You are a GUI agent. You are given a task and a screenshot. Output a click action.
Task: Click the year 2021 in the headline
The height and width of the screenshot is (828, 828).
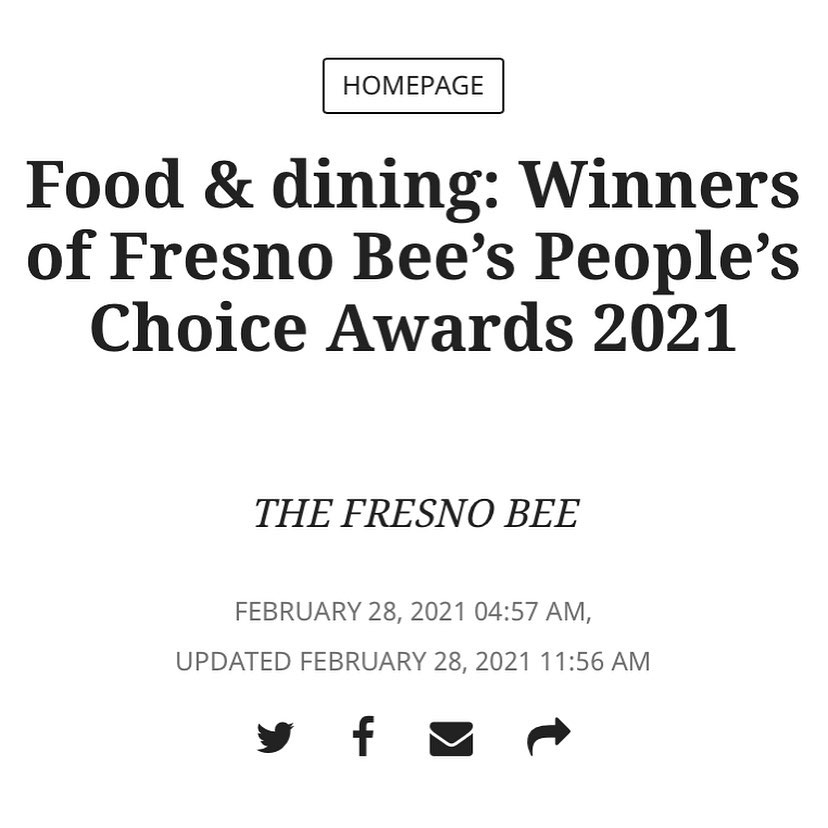[x=665, y=327]
